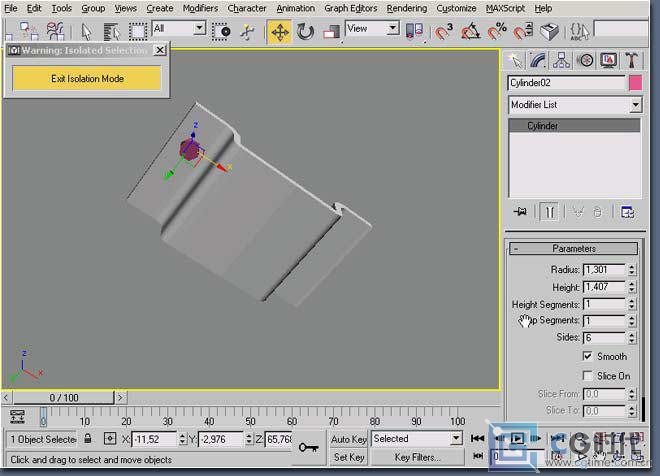The height and width of the screenshot is (476, 660).
Task: Click the X coordinate field
Action: 154,439
